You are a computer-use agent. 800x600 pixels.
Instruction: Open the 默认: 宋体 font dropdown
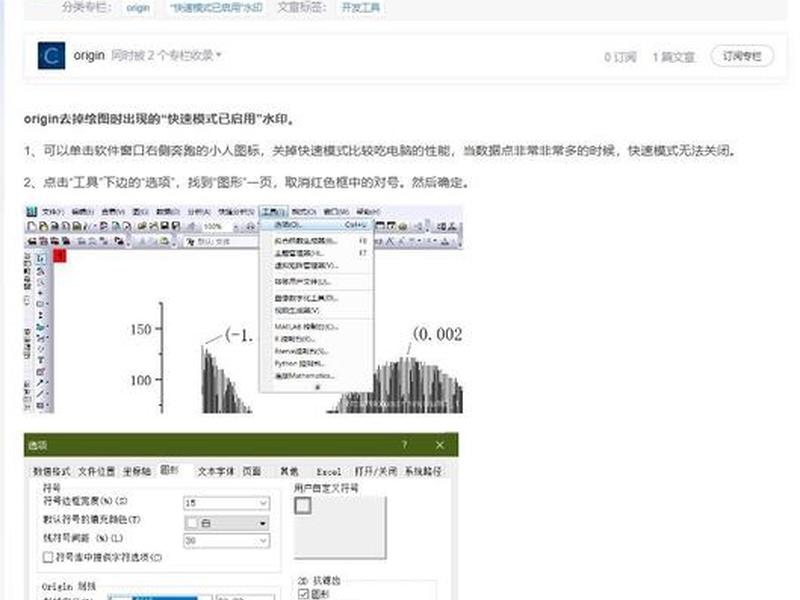tap(220, 241)
